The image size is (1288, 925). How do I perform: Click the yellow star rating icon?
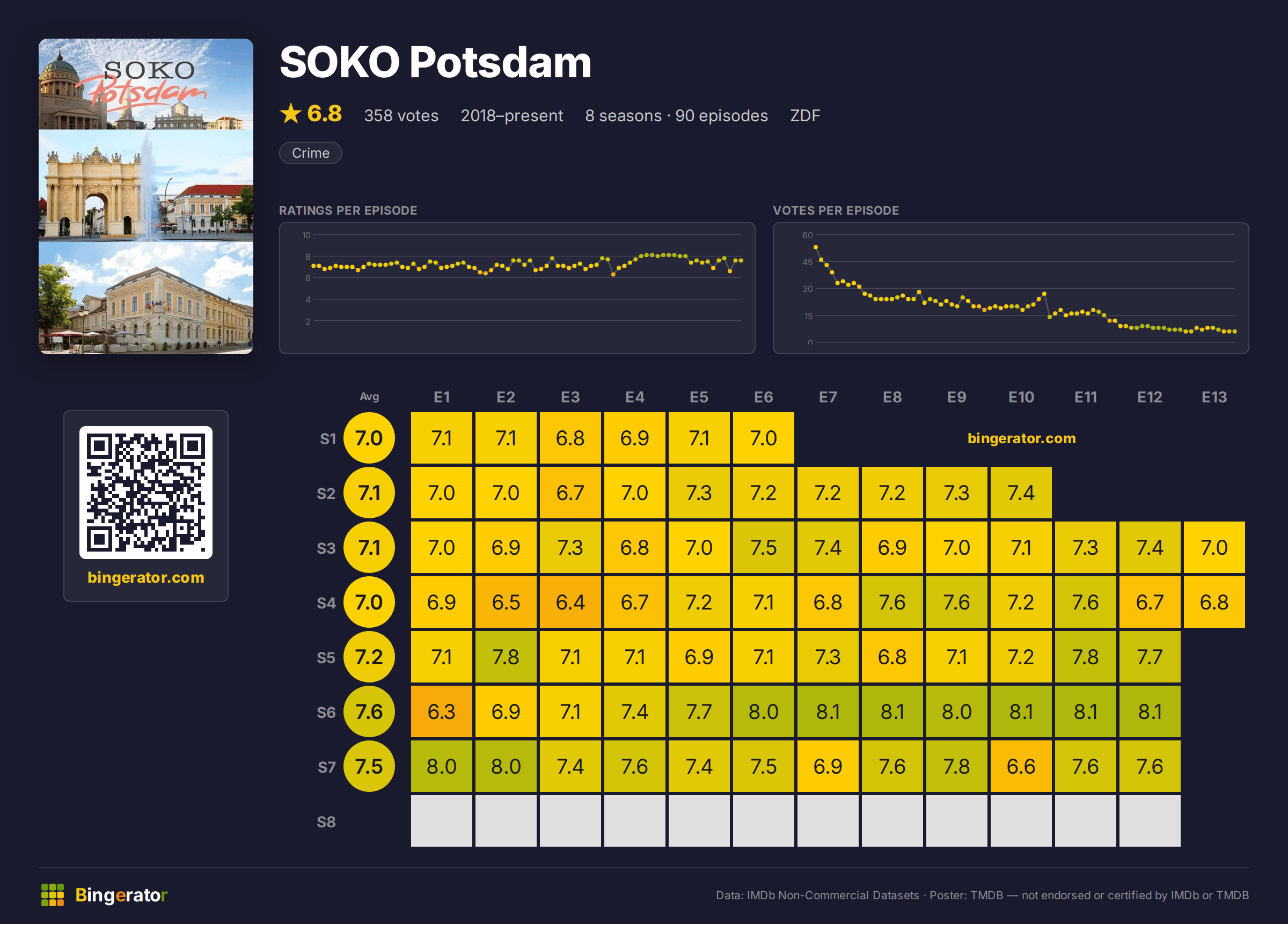tap(291, 114)
